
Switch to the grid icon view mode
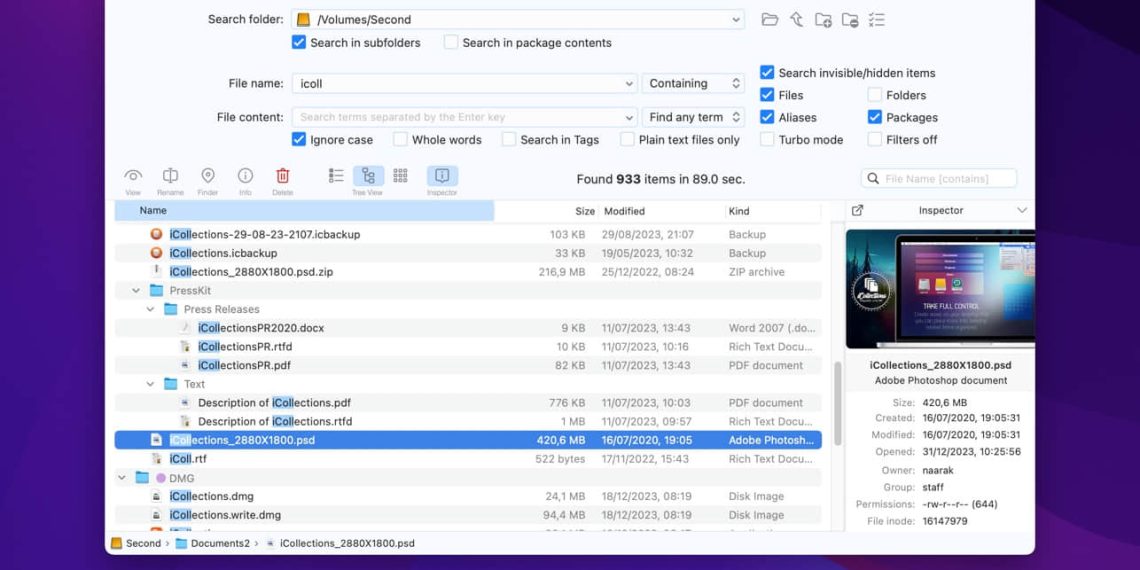coord(400,176)
